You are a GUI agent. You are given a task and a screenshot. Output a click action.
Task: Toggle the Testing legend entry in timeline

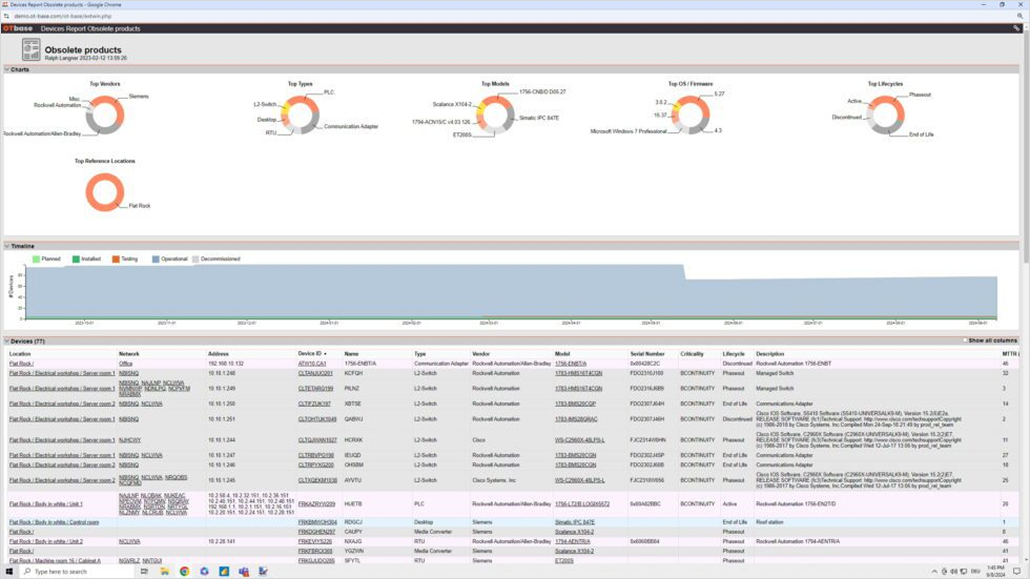click(x=125, y=259)
